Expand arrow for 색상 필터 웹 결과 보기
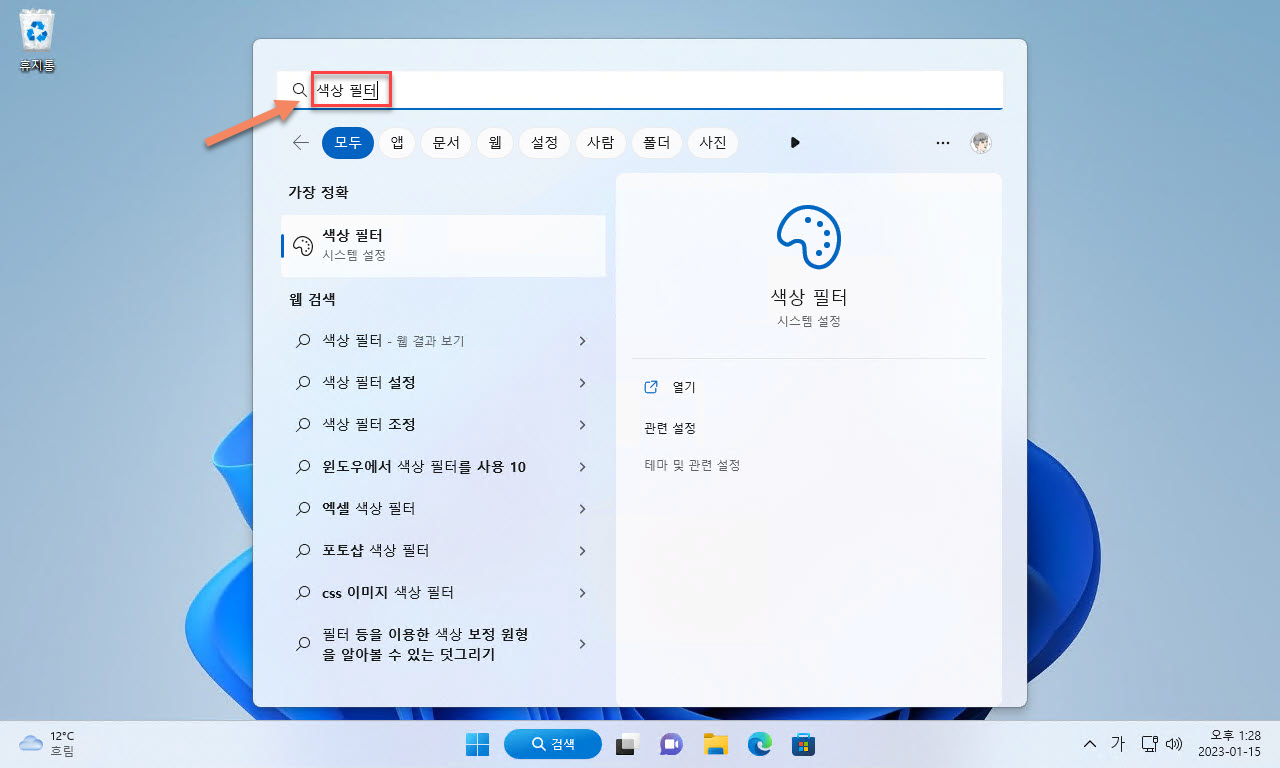Viewport: 1280px width, 768px height. click(x=582, y=341)
